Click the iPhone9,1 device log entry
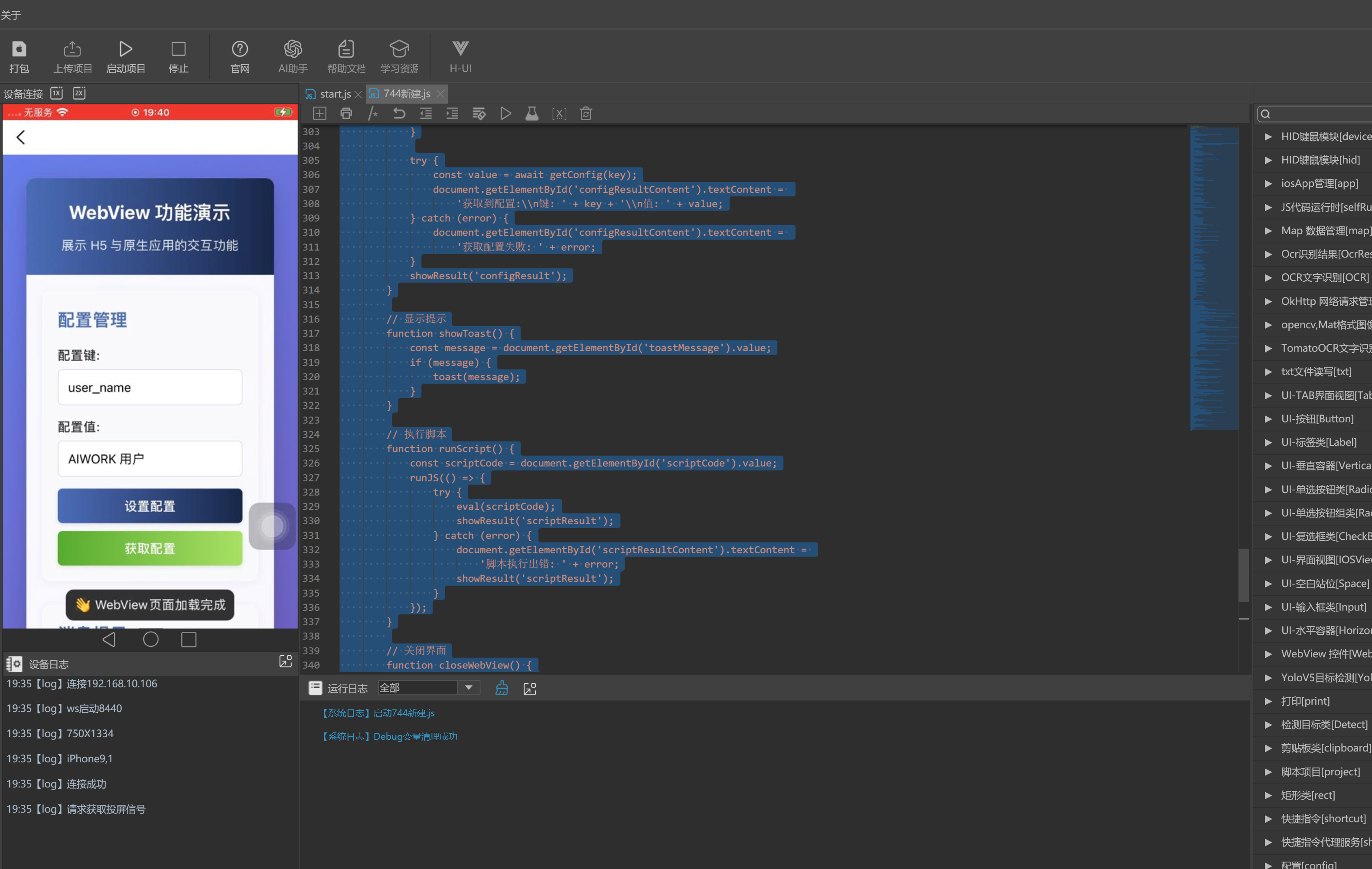 click(x=60, y=758)
